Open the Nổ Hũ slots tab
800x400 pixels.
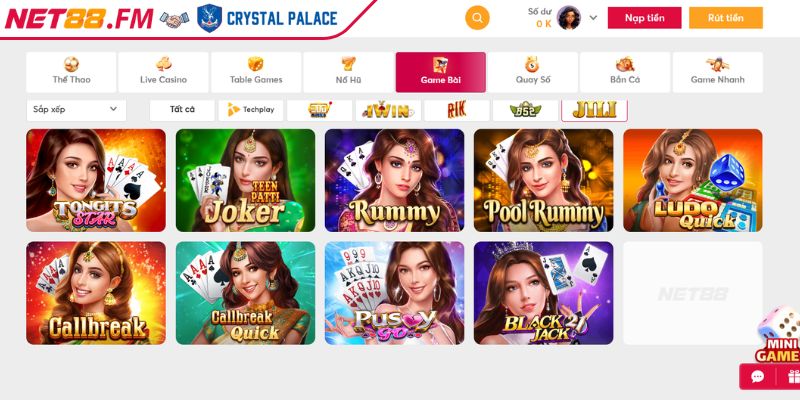tap(348, 72)
